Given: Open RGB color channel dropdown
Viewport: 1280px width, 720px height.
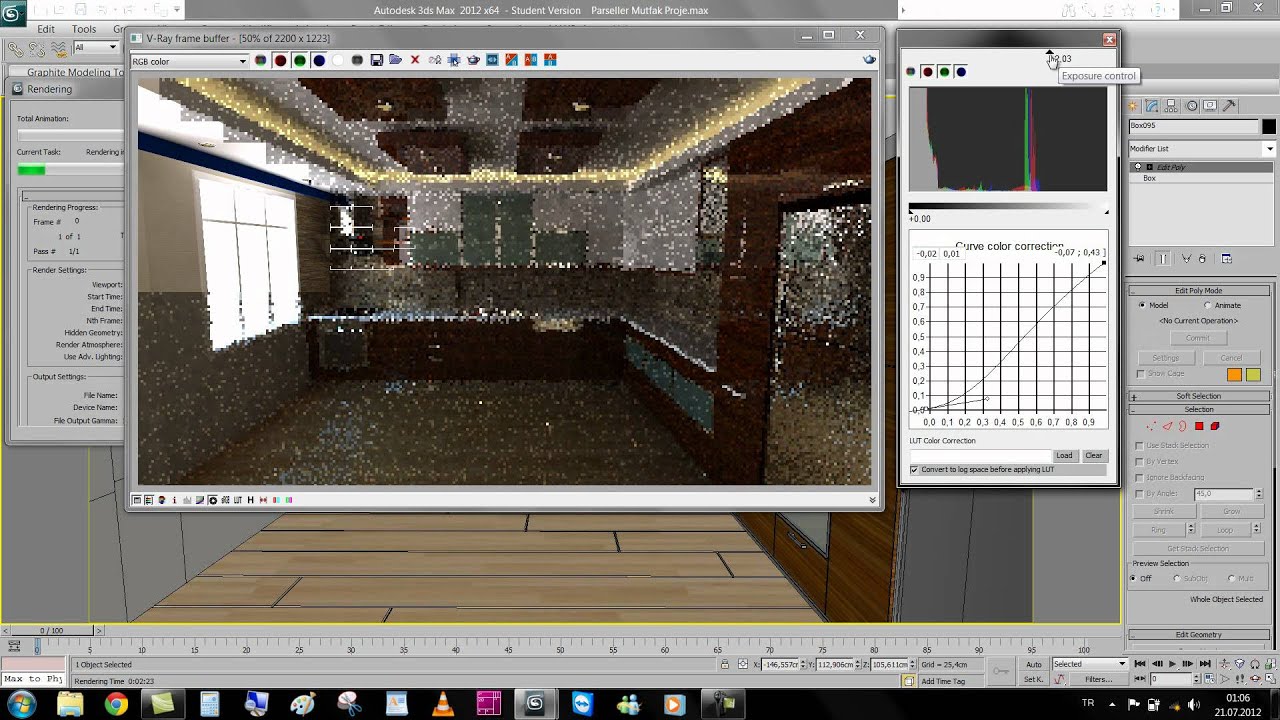Looking at the screenshot, I should pyautogui.click(x=189, y=61).
